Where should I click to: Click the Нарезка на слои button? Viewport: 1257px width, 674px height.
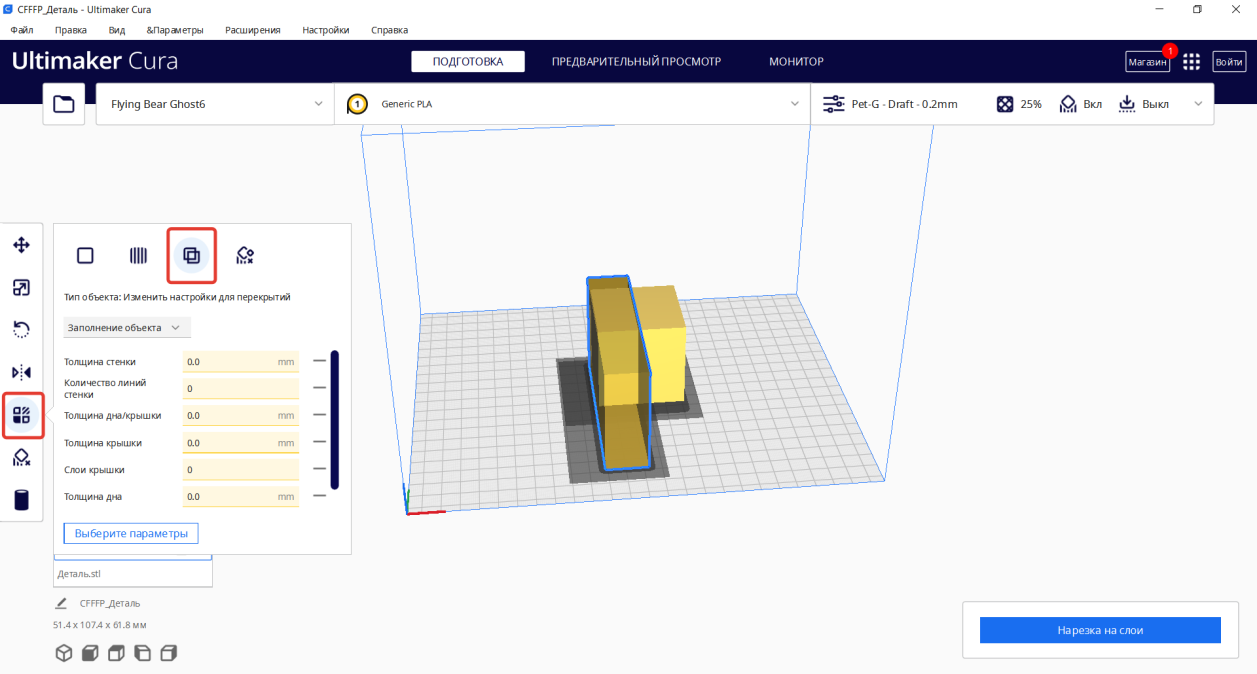(x=1100, y=630)
